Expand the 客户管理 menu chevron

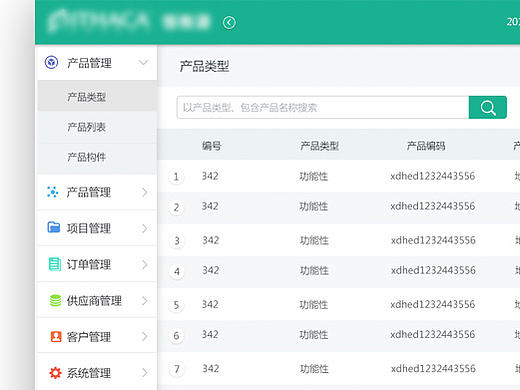pyautogui.click(x=145, y=337)
